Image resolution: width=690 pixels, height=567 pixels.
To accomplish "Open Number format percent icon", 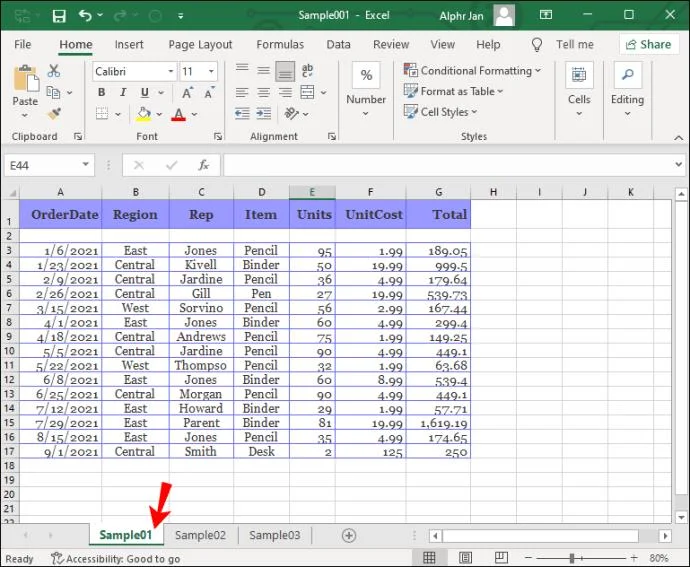I will click(x=366, y=75).
